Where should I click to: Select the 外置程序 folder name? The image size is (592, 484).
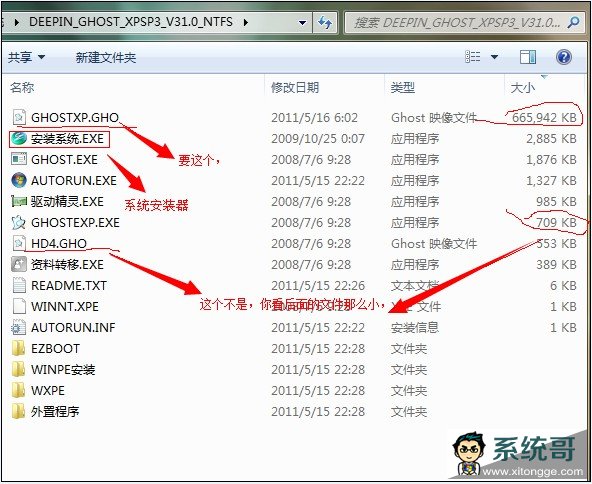(55, 411)
